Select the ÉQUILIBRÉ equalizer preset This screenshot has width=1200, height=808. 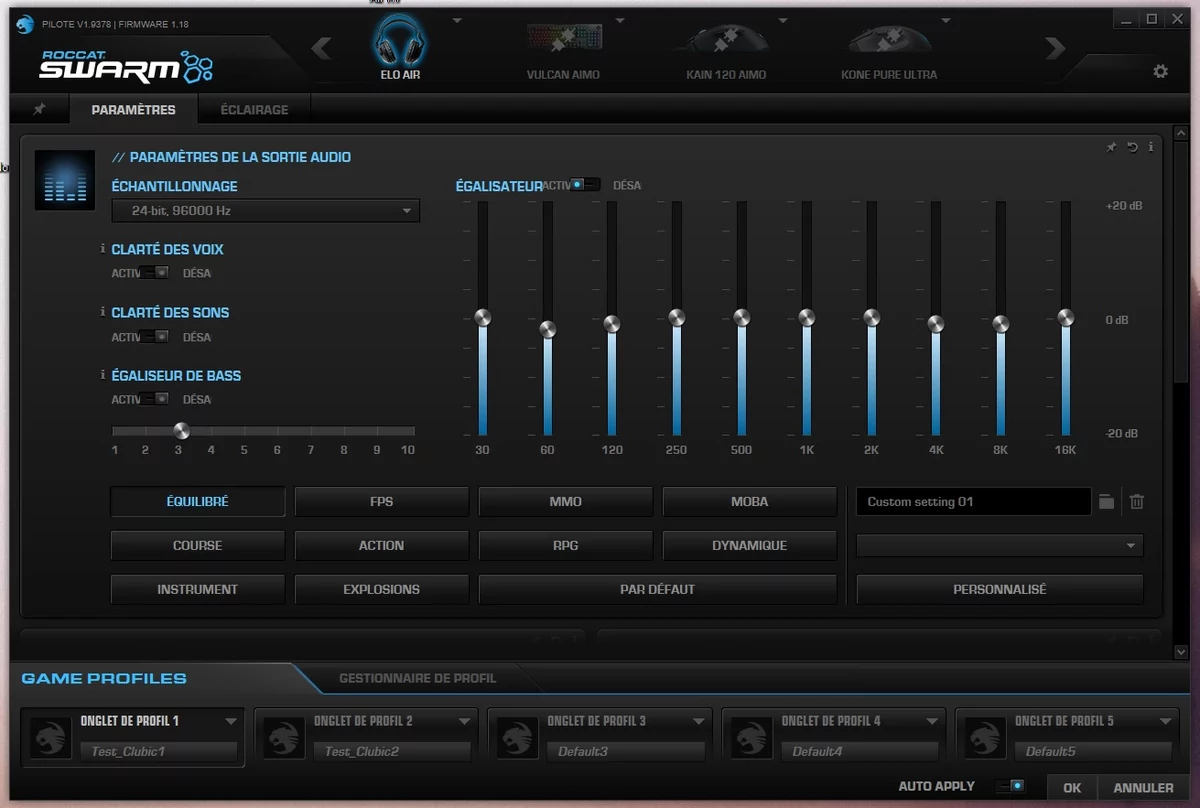click(x=198, y=502)
